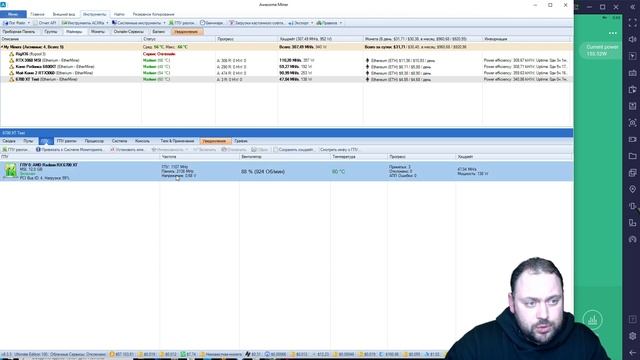
Task: Select the AMD Radeon RX 6700 XT row
Action: pos(287,171)
